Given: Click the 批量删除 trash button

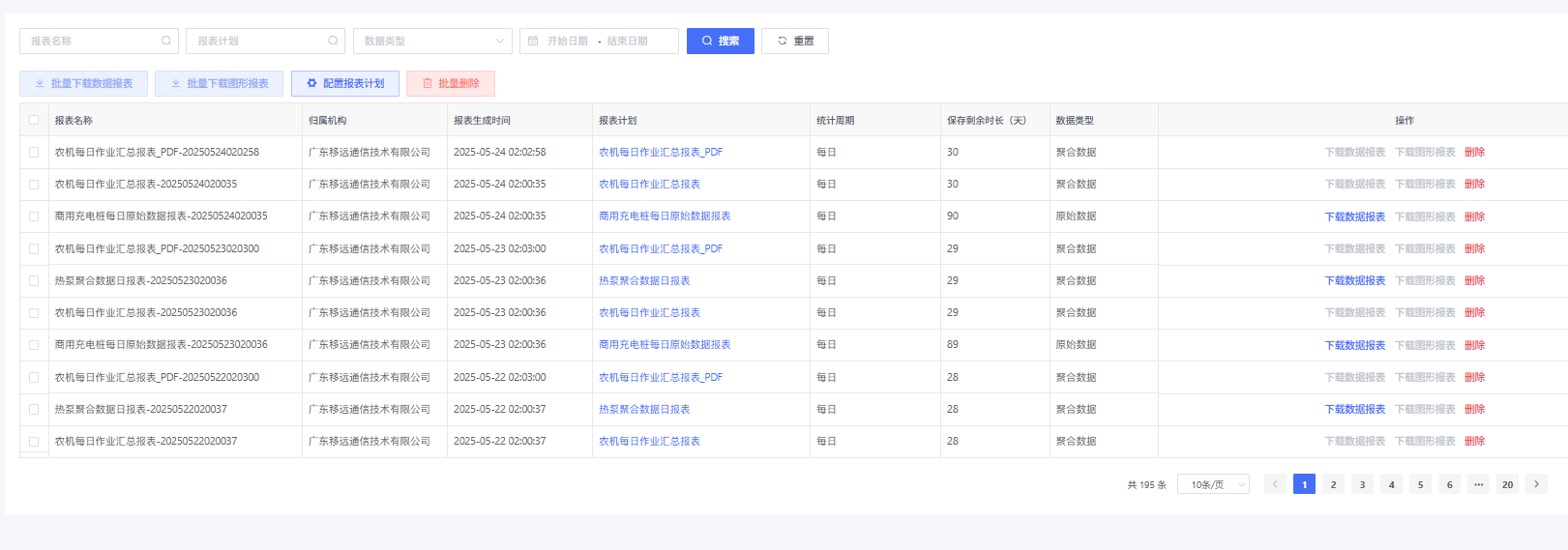Looking at the screenshot, I should 450,84.
